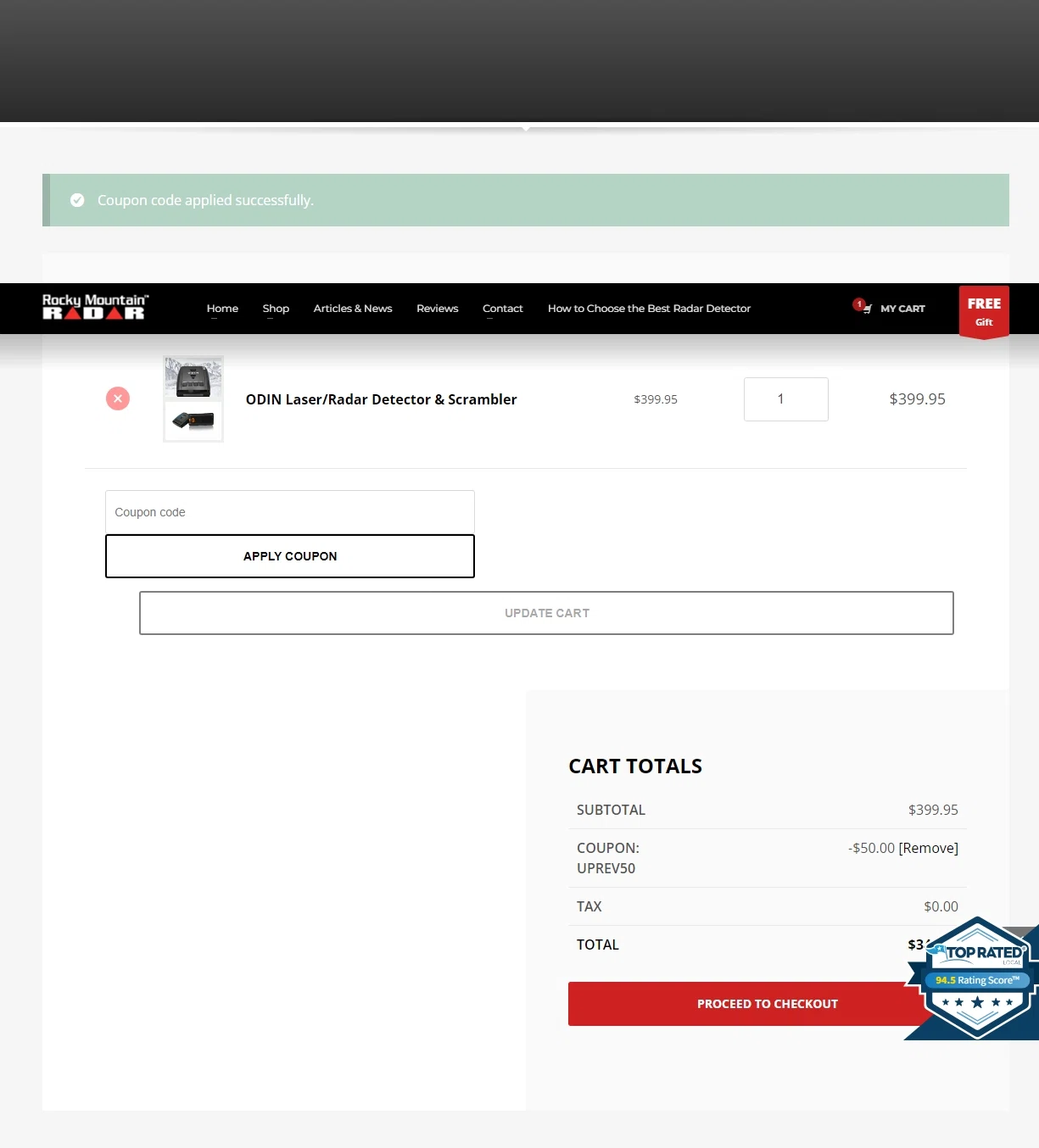Click the Top Rated rating score badge
The height and width of the screenshot is (1148, 1039).
[977, 978]
